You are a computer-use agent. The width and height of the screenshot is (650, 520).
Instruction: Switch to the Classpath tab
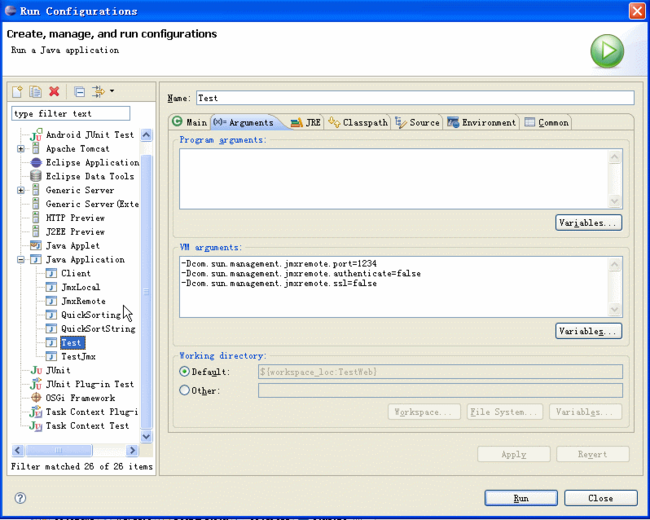coord(358,122)
